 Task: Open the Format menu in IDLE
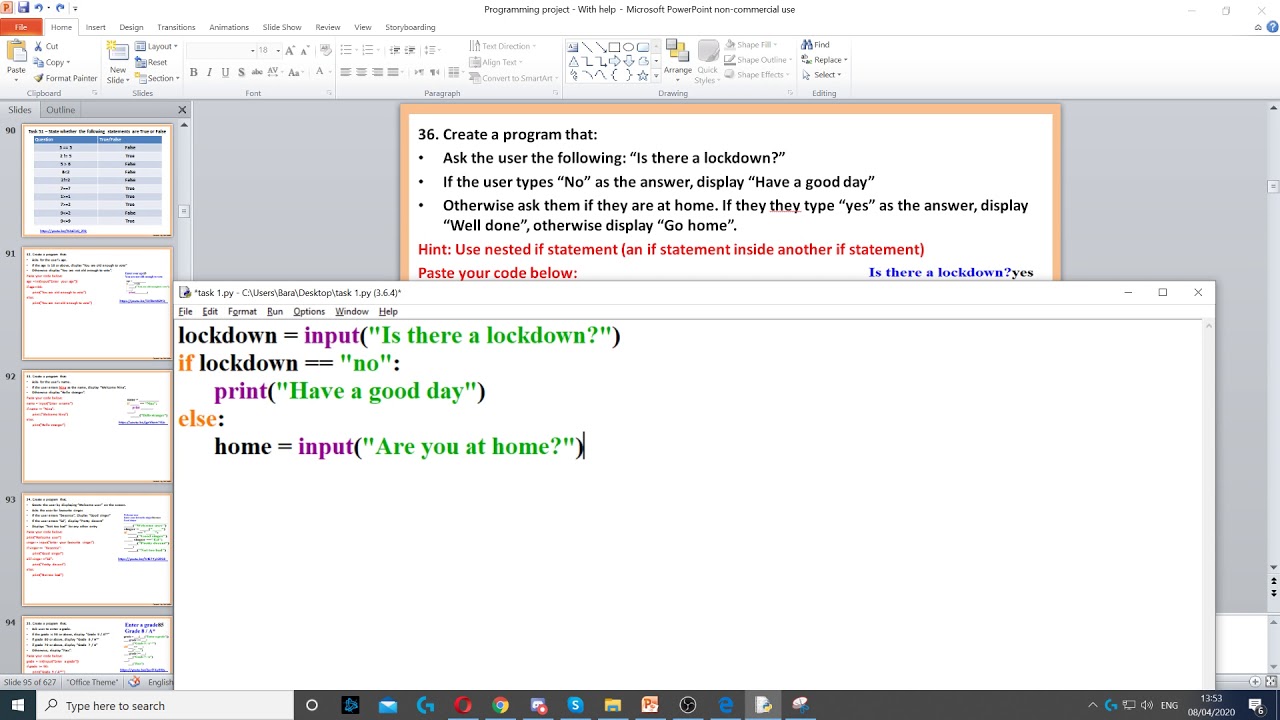242,312
